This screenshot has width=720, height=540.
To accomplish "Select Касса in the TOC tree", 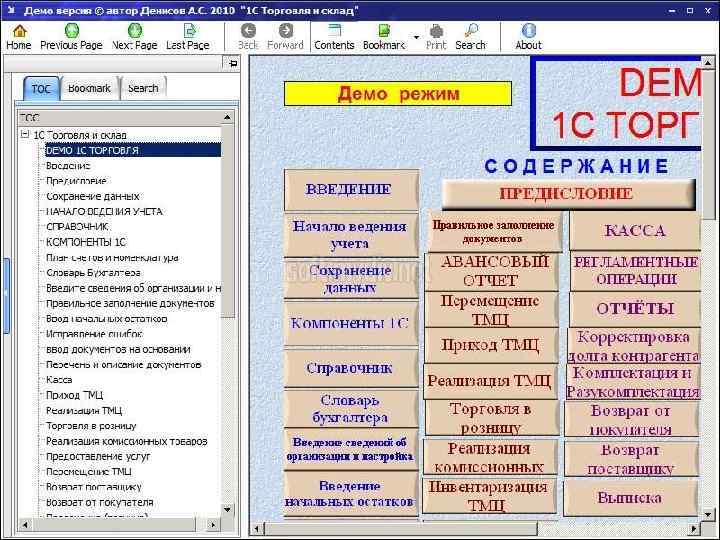I will (x=59, y=380).
